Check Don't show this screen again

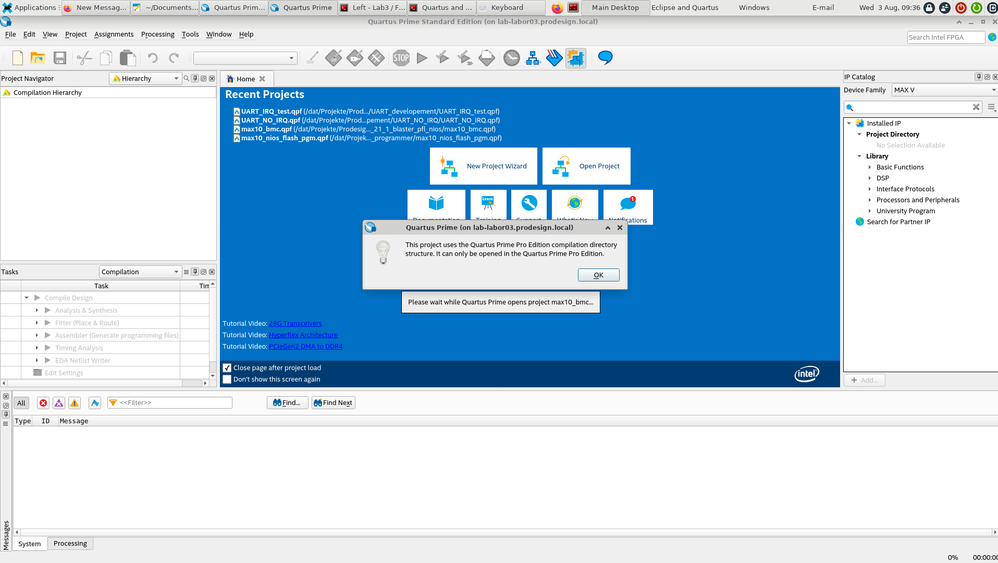point(227,379)
